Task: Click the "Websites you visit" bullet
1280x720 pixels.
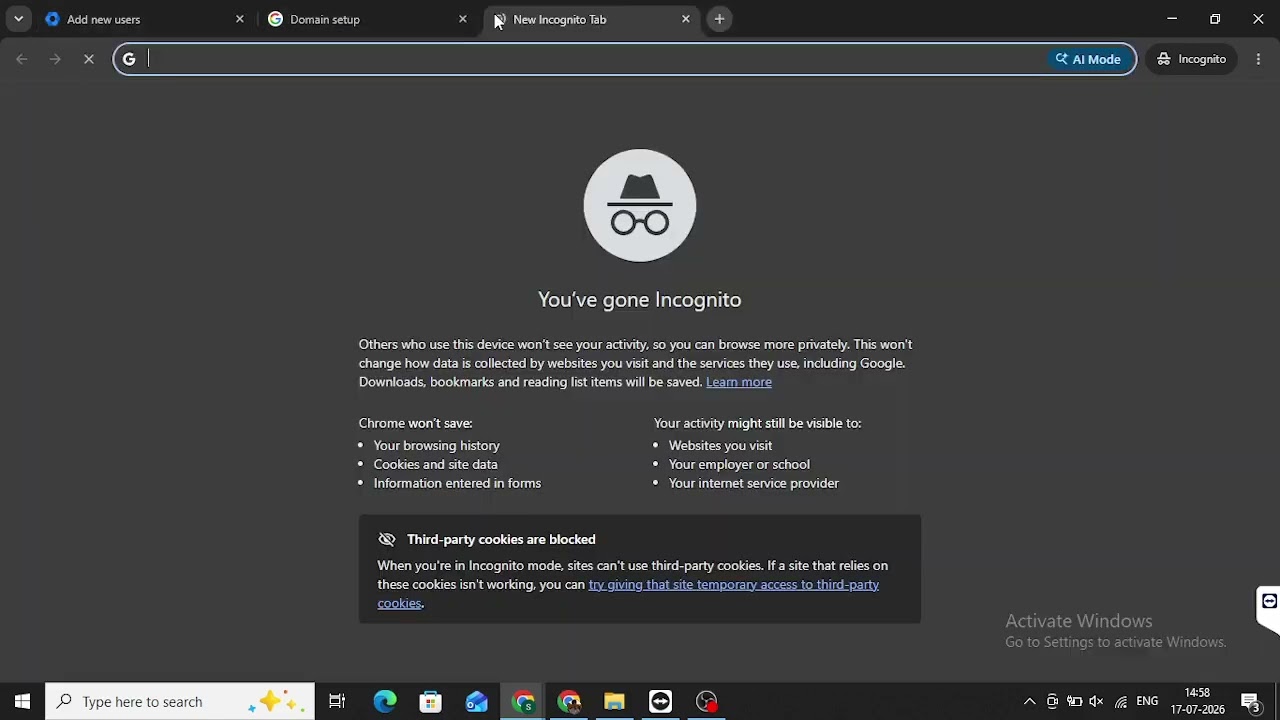Action: click(720, 445)
